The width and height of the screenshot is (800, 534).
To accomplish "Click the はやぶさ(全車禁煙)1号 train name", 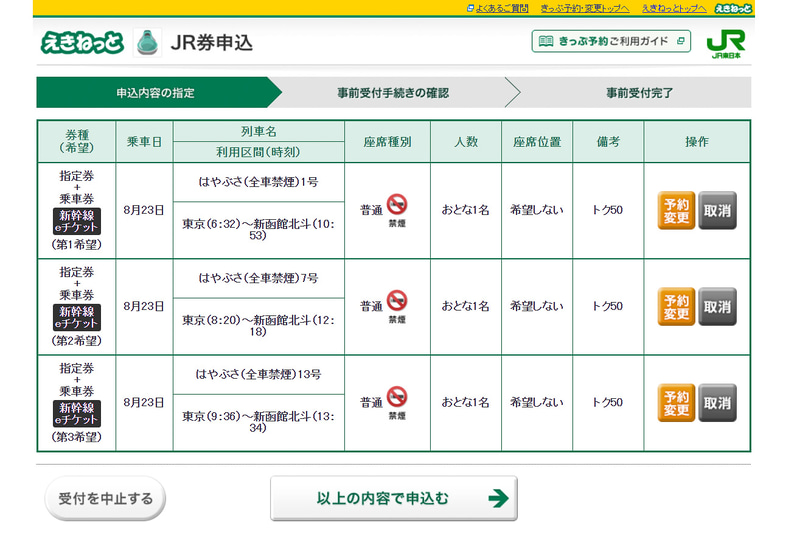I will [259, 182].
